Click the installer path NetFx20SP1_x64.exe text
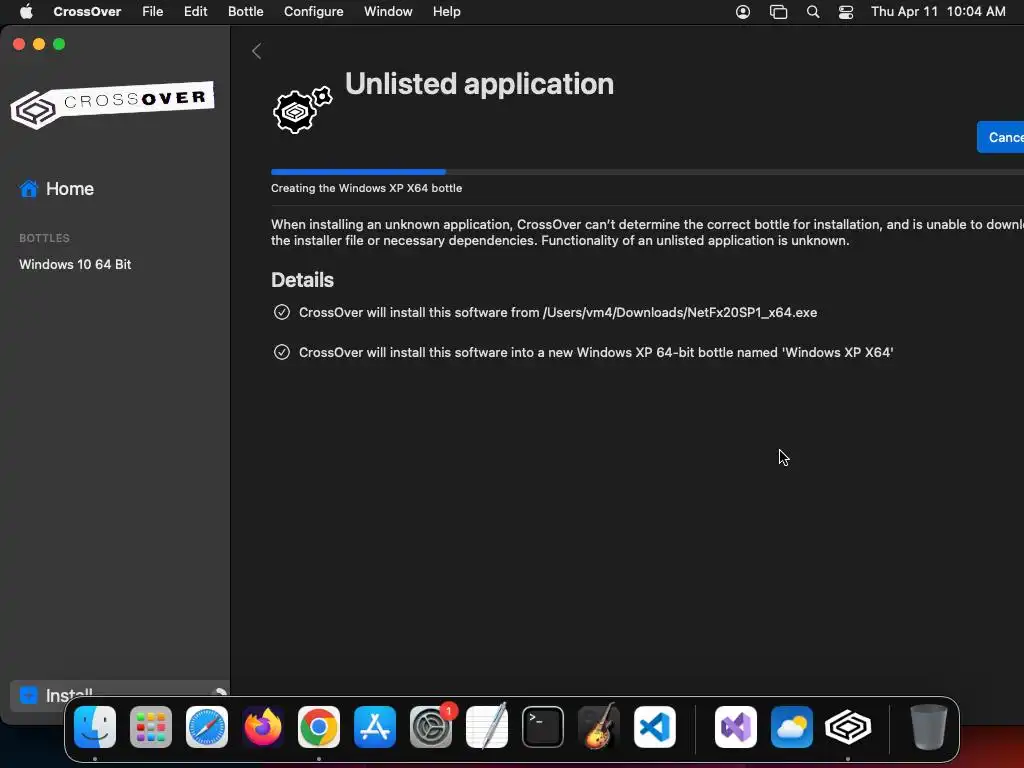The image size is (1024, 768). pos(680,313)
